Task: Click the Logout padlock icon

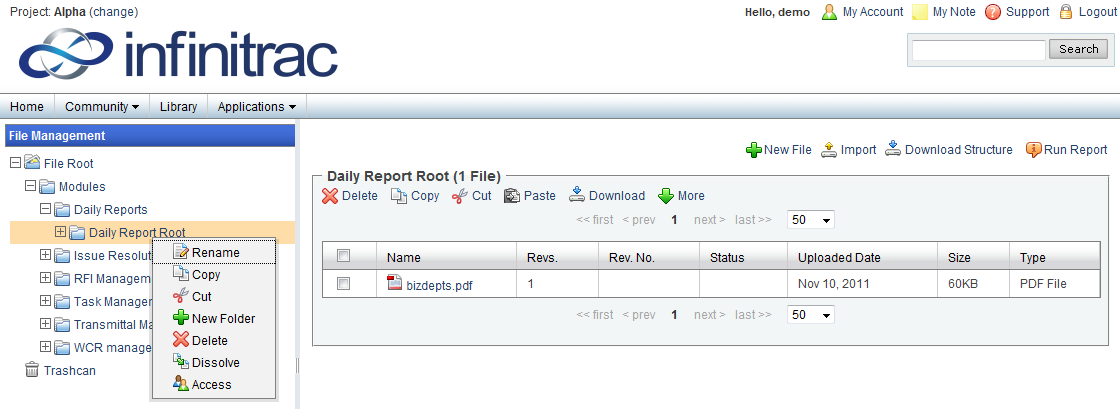Action: [1066, 12]
